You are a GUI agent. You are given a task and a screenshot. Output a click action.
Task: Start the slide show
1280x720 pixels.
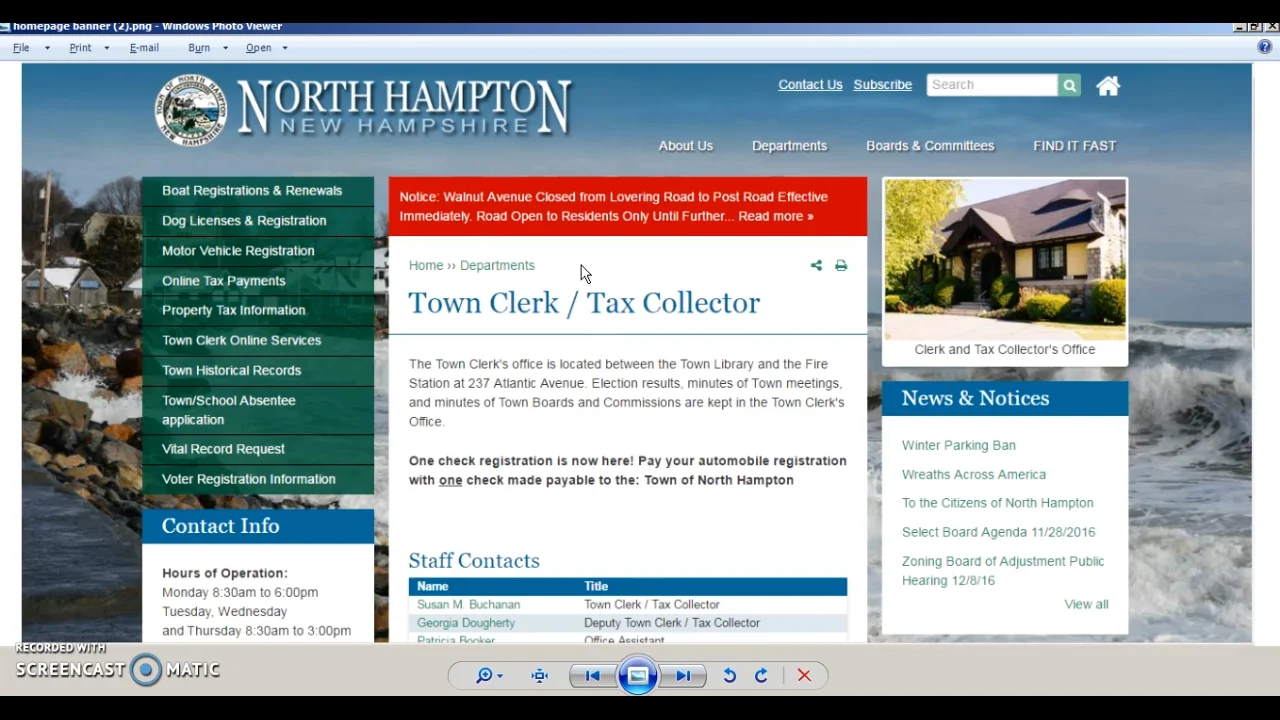click(638, 676)
